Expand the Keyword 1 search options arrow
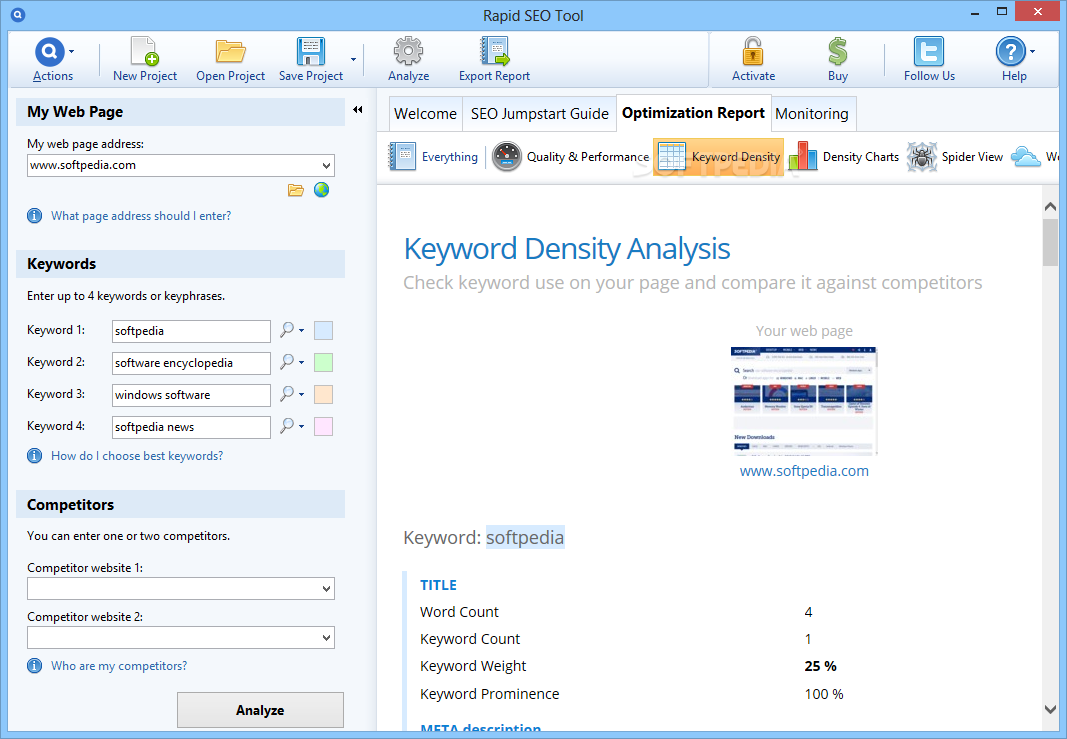The width and height of the screenshot is (1067, 739). point(301,331)
